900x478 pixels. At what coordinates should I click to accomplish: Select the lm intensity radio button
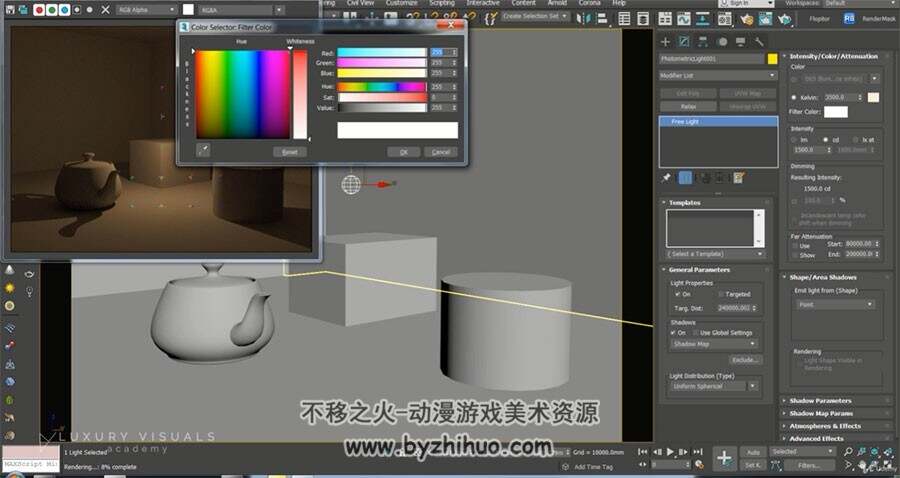[x=794, y=139]
